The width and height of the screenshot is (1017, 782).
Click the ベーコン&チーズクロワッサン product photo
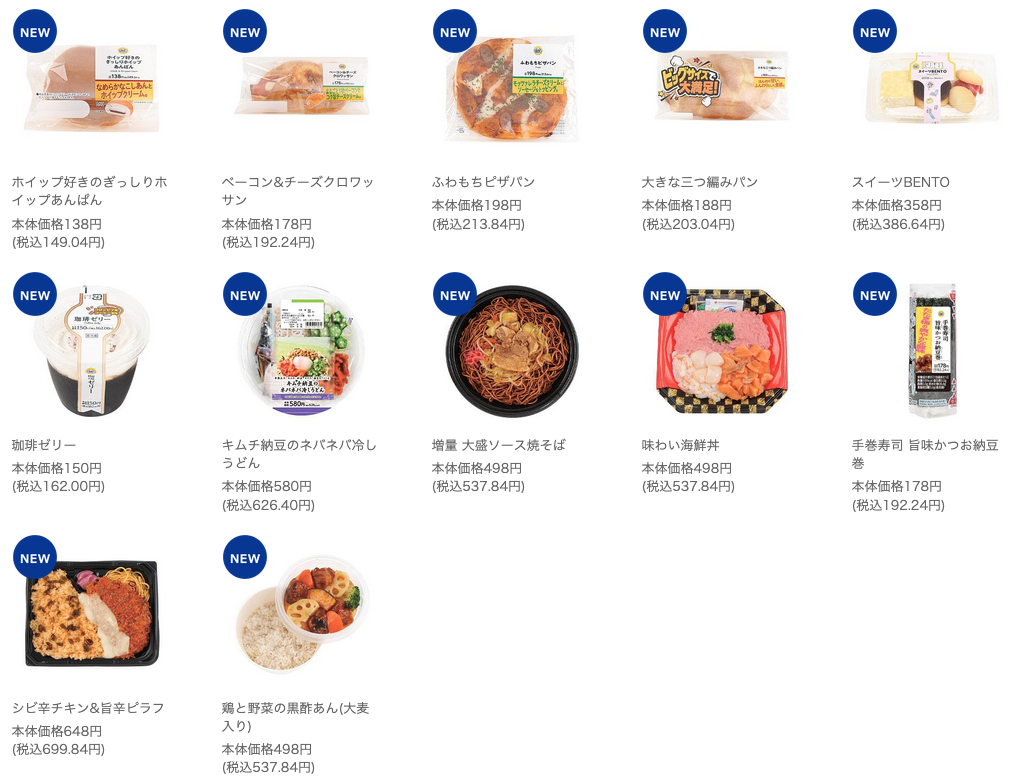point(302,86)
